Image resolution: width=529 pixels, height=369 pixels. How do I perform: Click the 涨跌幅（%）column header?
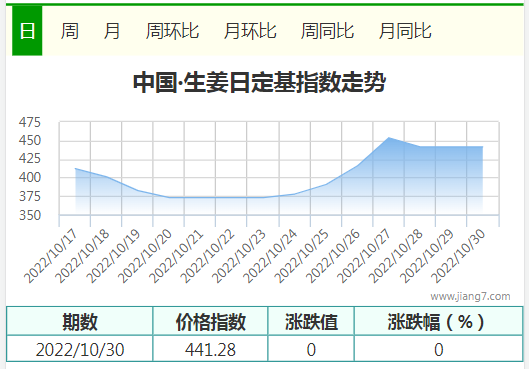tap(439, 321)
